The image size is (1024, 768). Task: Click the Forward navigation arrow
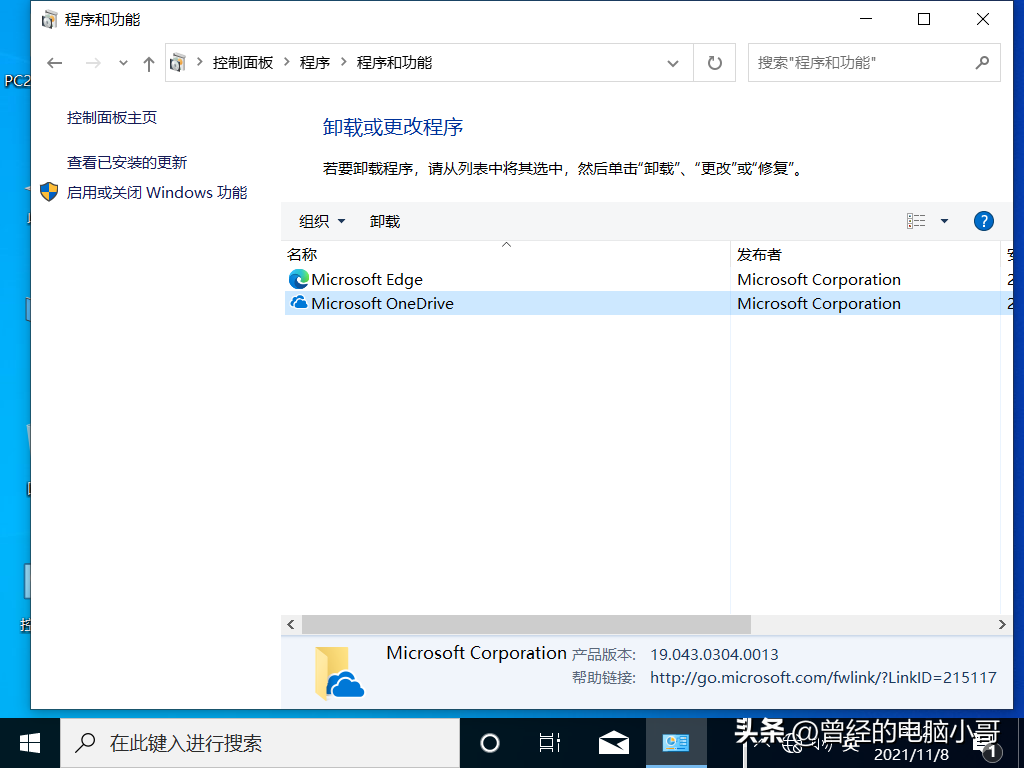coord(93,63)
